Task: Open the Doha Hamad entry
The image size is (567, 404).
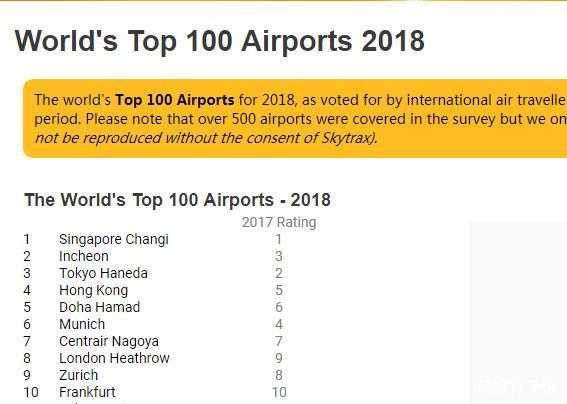Action: click(99, 307)
